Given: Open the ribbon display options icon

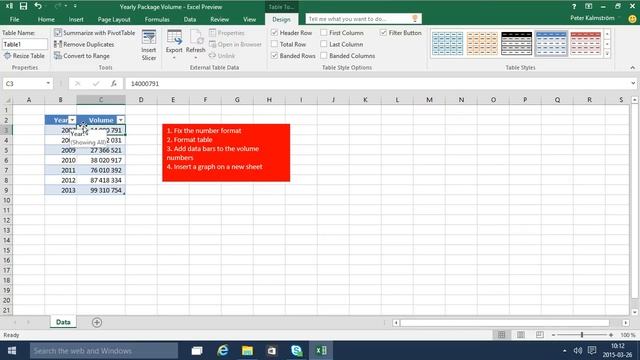Looking at the screenshot, I should pos(589,7).
